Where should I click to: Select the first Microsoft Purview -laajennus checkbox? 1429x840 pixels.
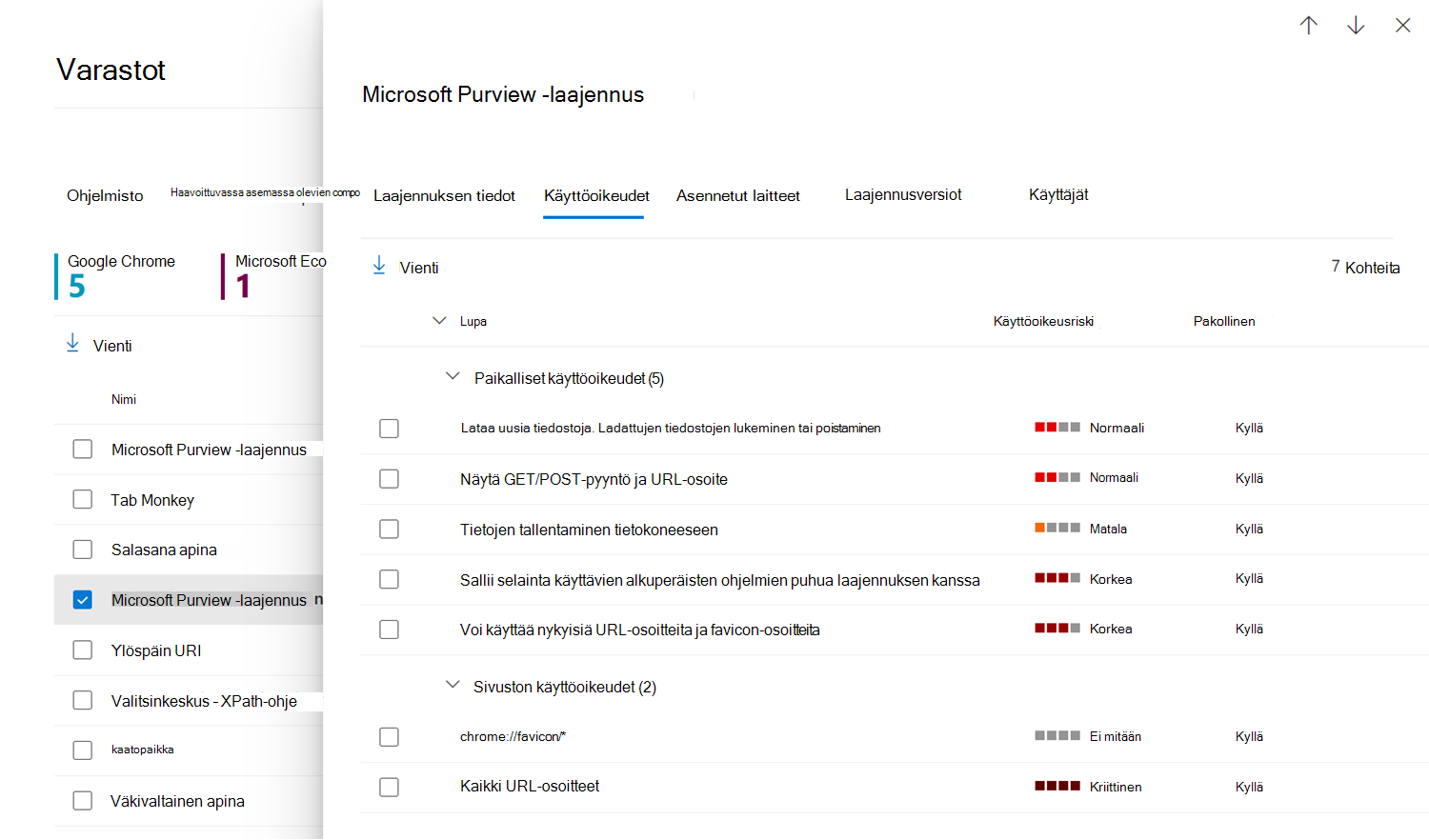[83, 450]
